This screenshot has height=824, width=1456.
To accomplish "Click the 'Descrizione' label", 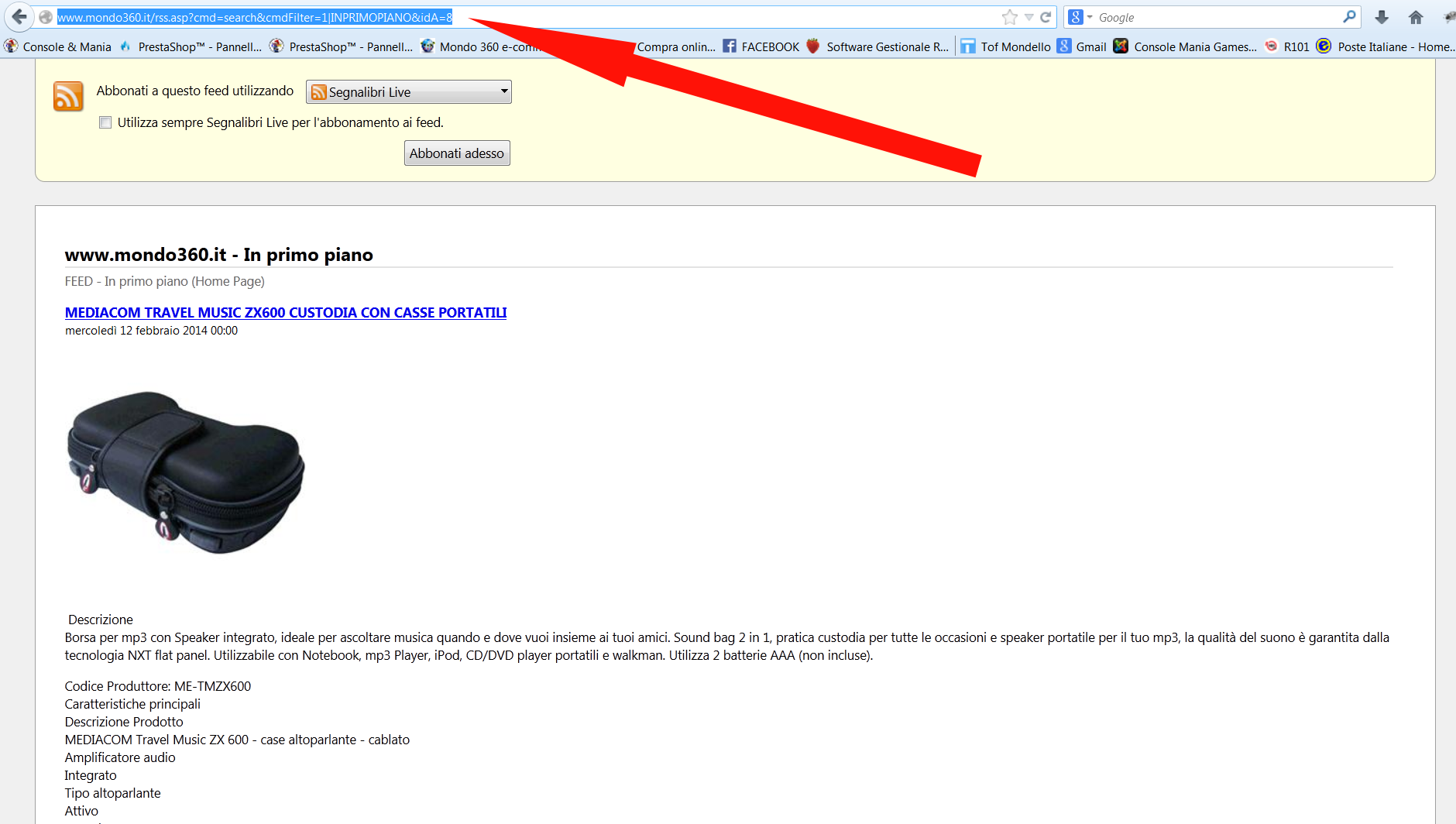I will tap(101, 620).
